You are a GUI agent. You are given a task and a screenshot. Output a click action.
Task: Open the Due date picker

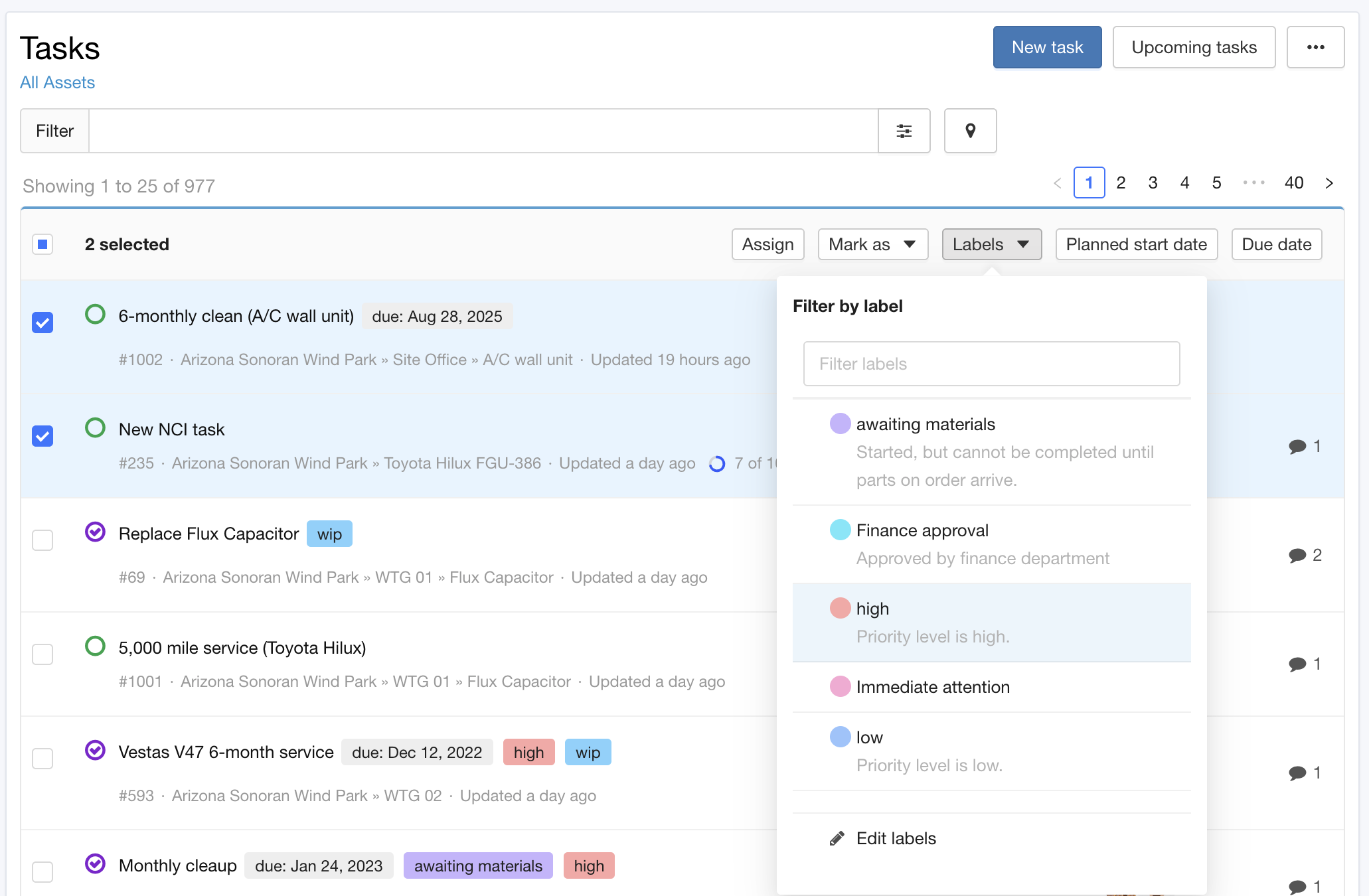1277,244
